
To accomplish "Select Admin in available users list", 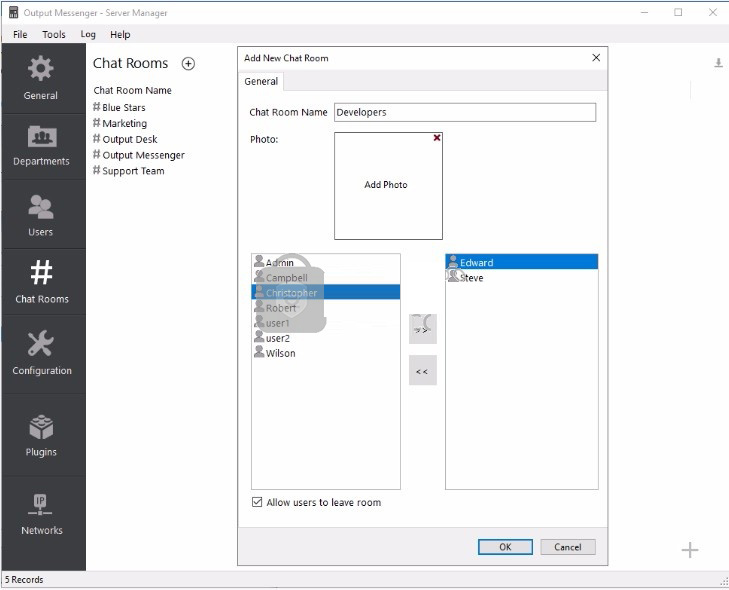I will (325, 262).
